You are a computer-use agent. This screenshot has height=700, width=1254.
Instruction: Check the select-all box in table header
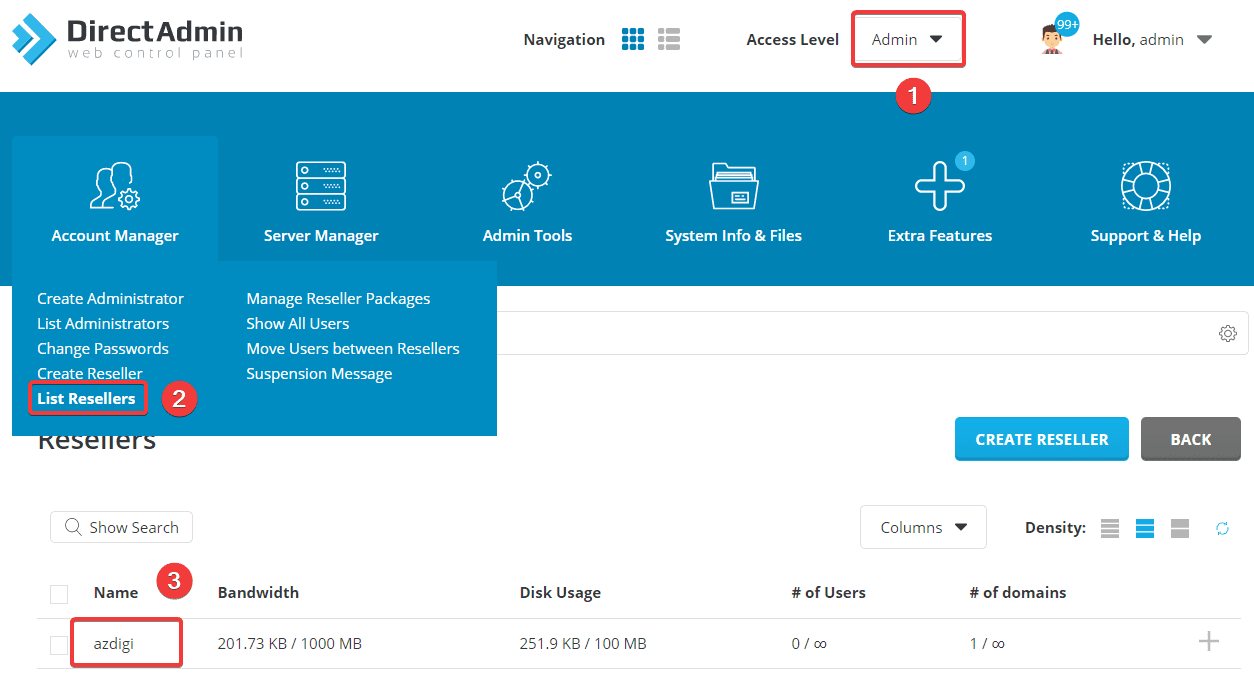coord(58,593)
